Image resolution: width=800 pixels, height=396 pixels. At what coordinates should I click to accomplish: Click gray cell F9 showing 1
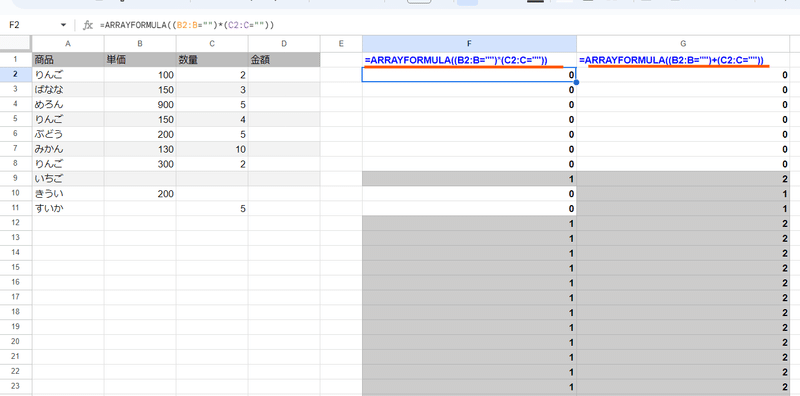tap(469, 179)
